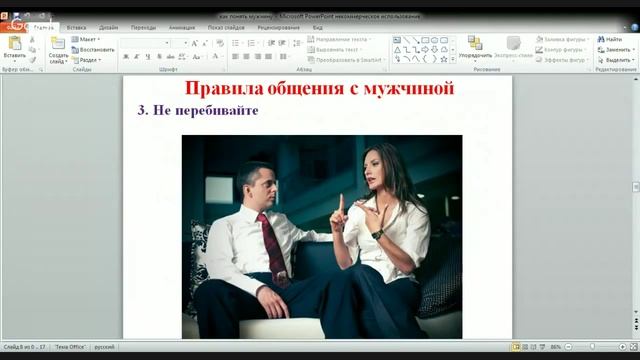Click the decrease indent icon
The image size is (640, 360).
[x=271, y=43]
